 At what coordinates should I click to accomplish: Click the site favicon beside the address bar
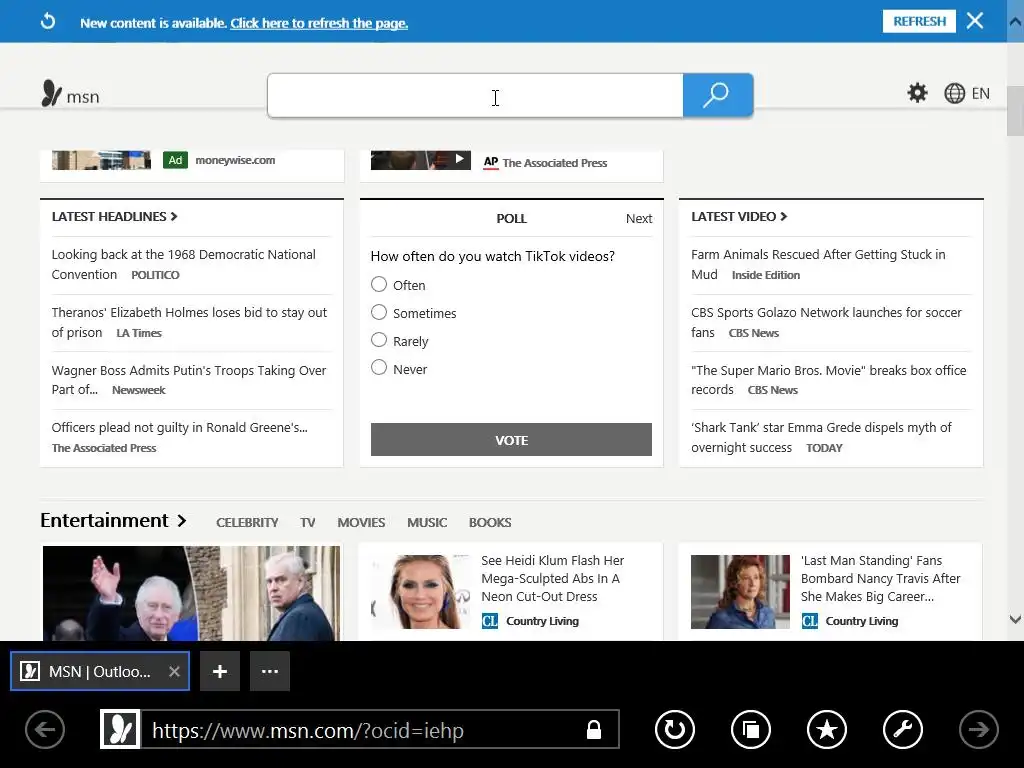(120, 729)
